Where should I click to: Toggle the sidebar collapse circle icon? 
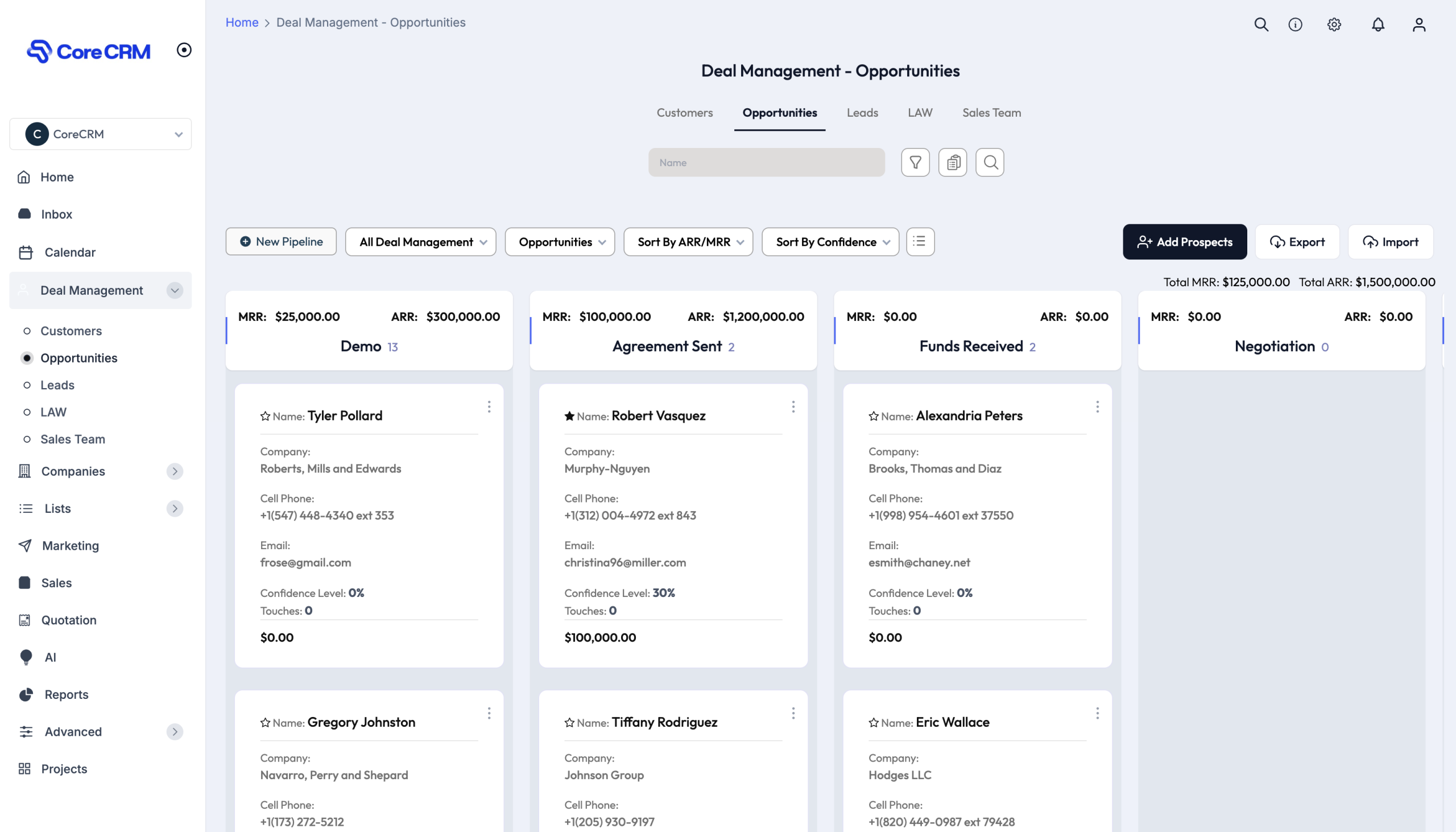pyautogui.click(x=184, y=50)
